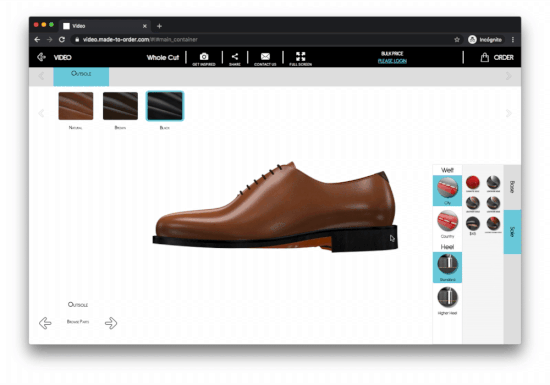The height and width of the screenshot is (385, 550).
Task: Choose the Brown outsole color swatch
Action: point(120,106)
